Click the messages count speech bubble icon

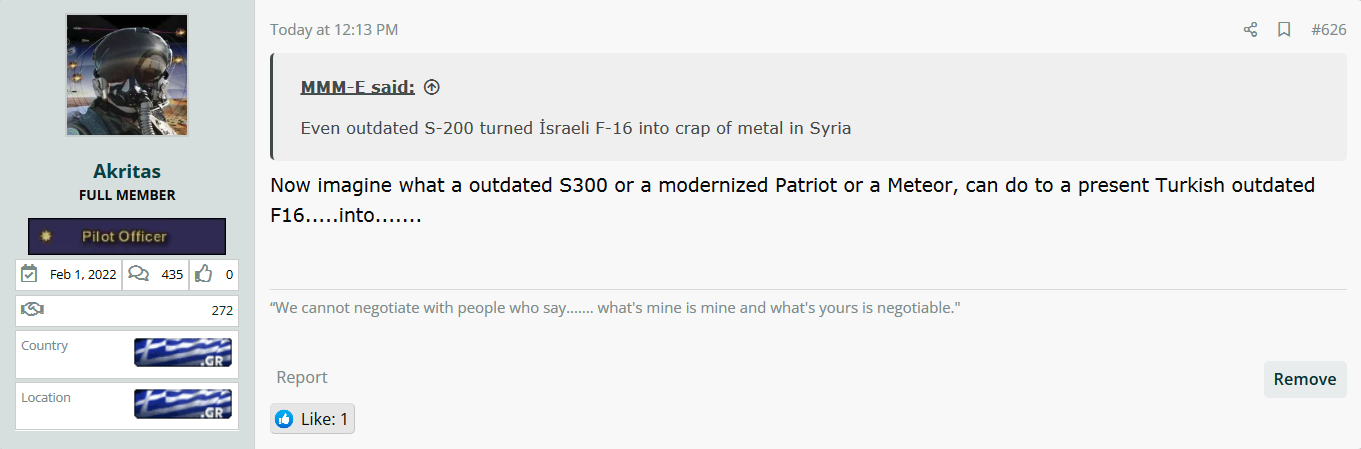139,274
